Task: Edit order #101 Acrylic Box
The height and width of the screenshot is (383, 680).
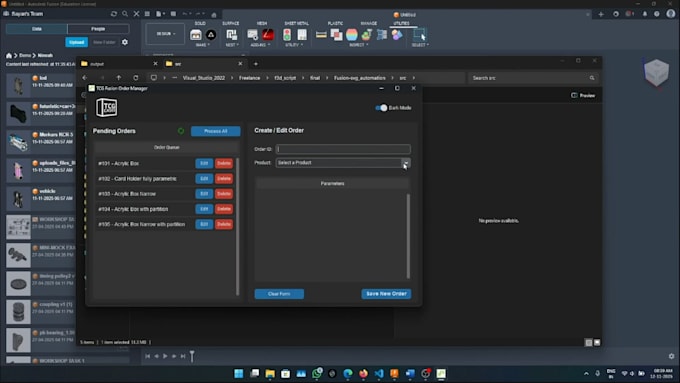Action: [x=204, y=163]
